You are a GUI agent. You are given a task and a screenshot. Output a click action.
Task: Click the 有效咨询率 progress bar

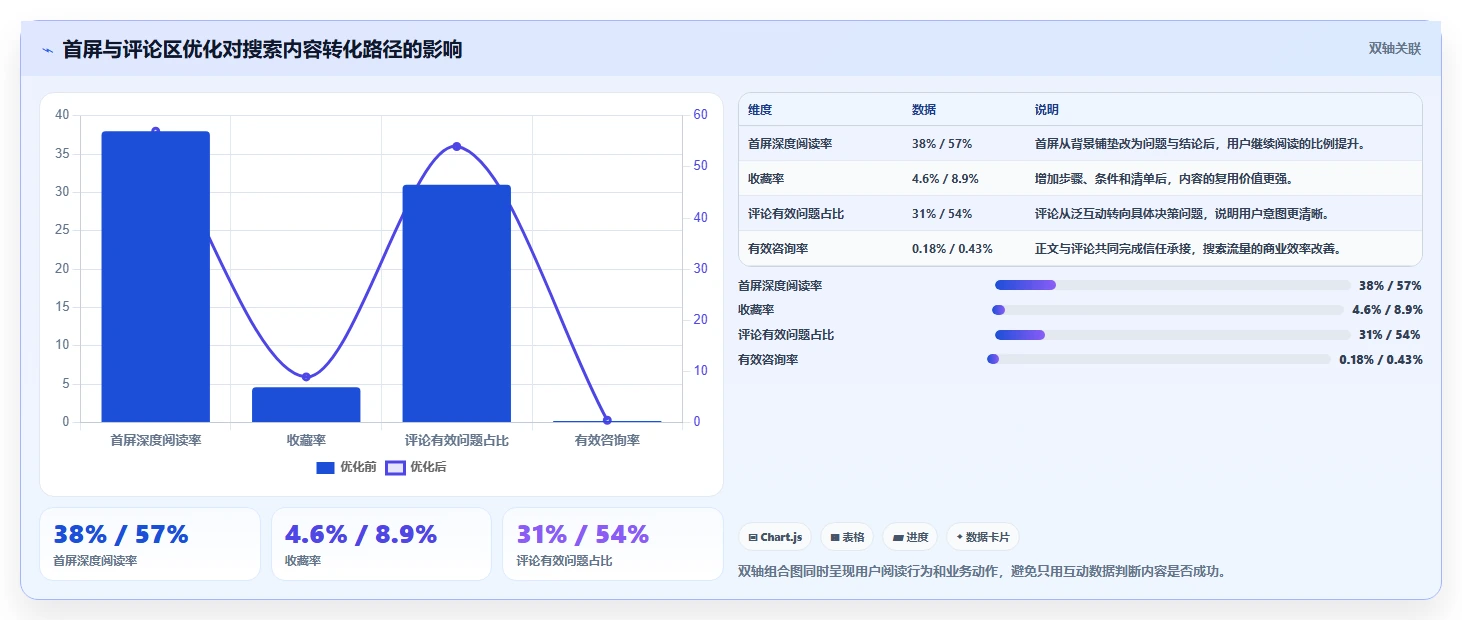click(x=1159, y=359)
